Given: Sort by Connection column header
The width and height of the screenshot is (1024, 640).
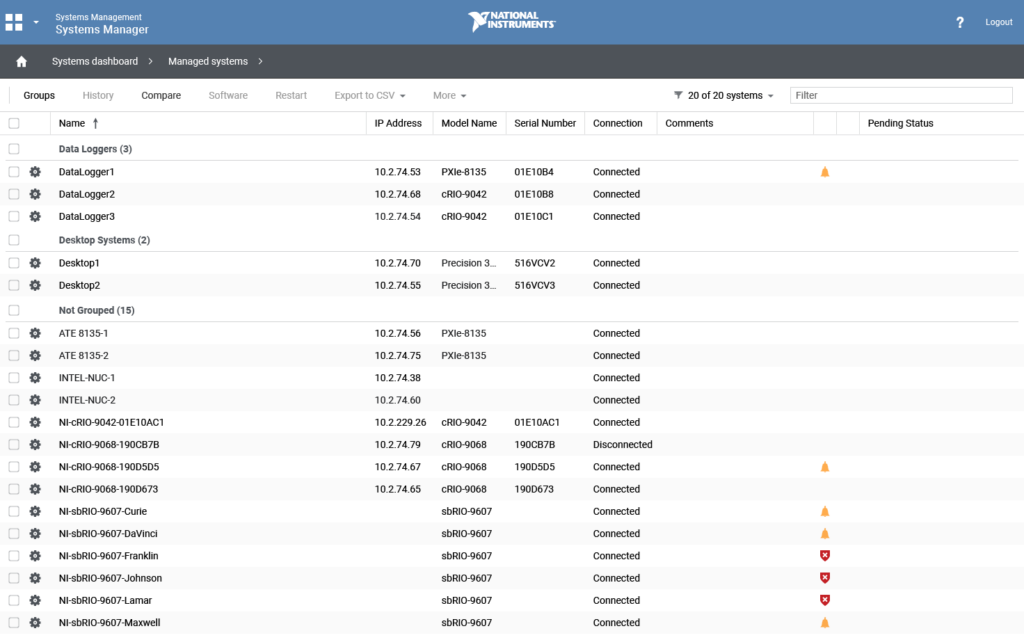Looking at the screenshot, I should (618, 123).
